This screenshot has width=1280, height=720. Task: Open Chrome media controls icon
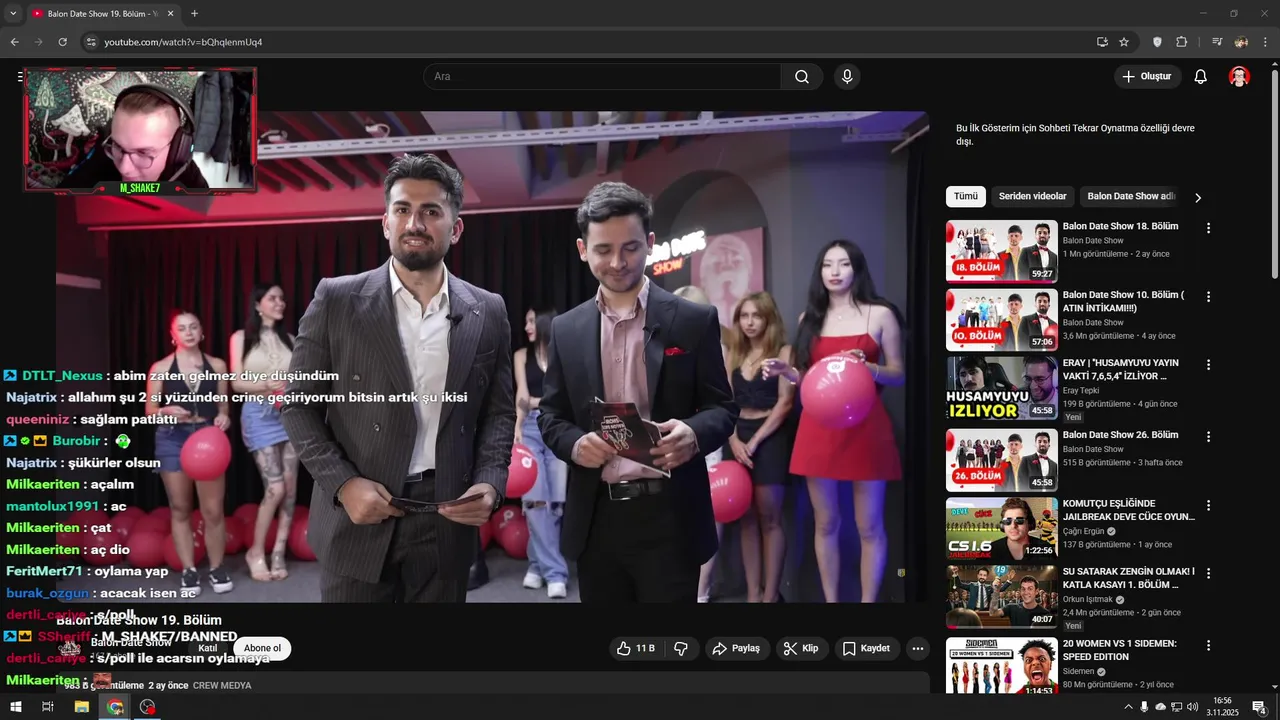tap(1217, 42)
